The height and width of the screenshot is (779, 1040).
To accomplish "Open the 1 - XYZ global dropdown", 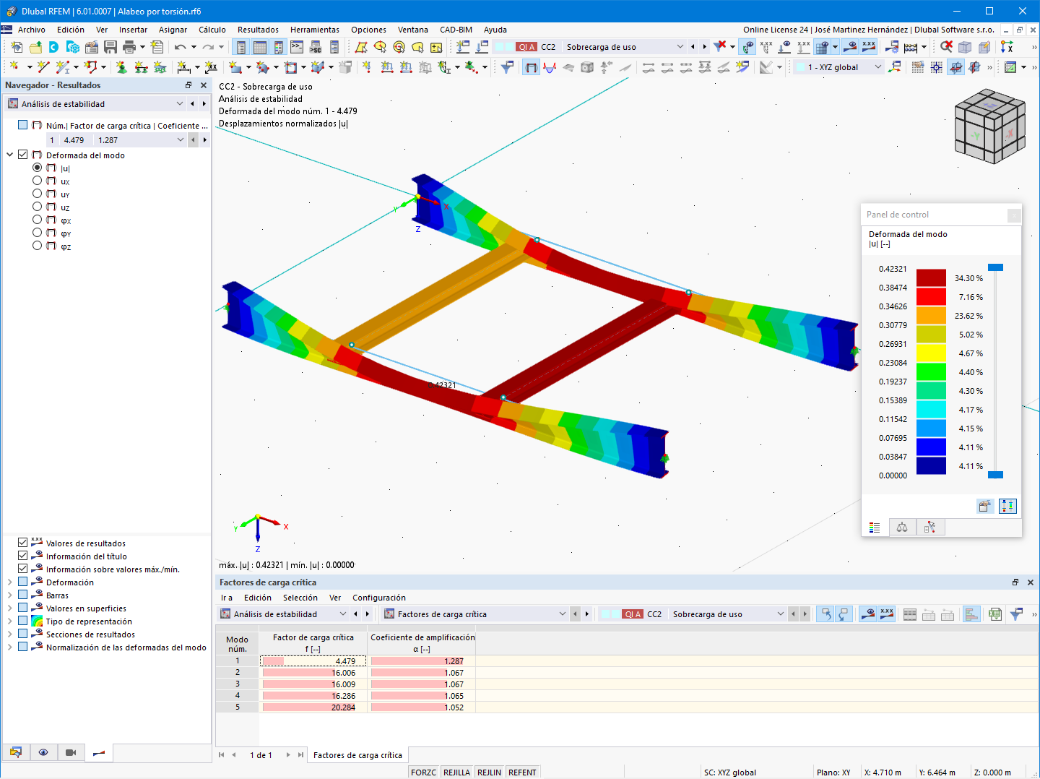I will (x=878, y=67).
